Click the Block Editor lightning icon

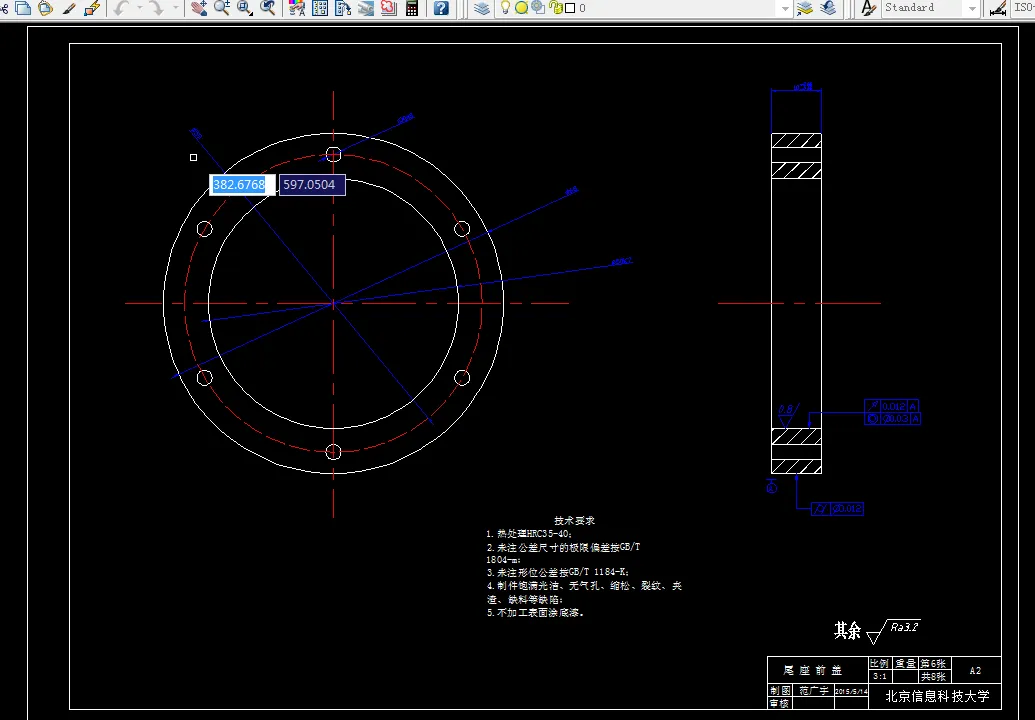pyautogui.click(x=92, y=8)
